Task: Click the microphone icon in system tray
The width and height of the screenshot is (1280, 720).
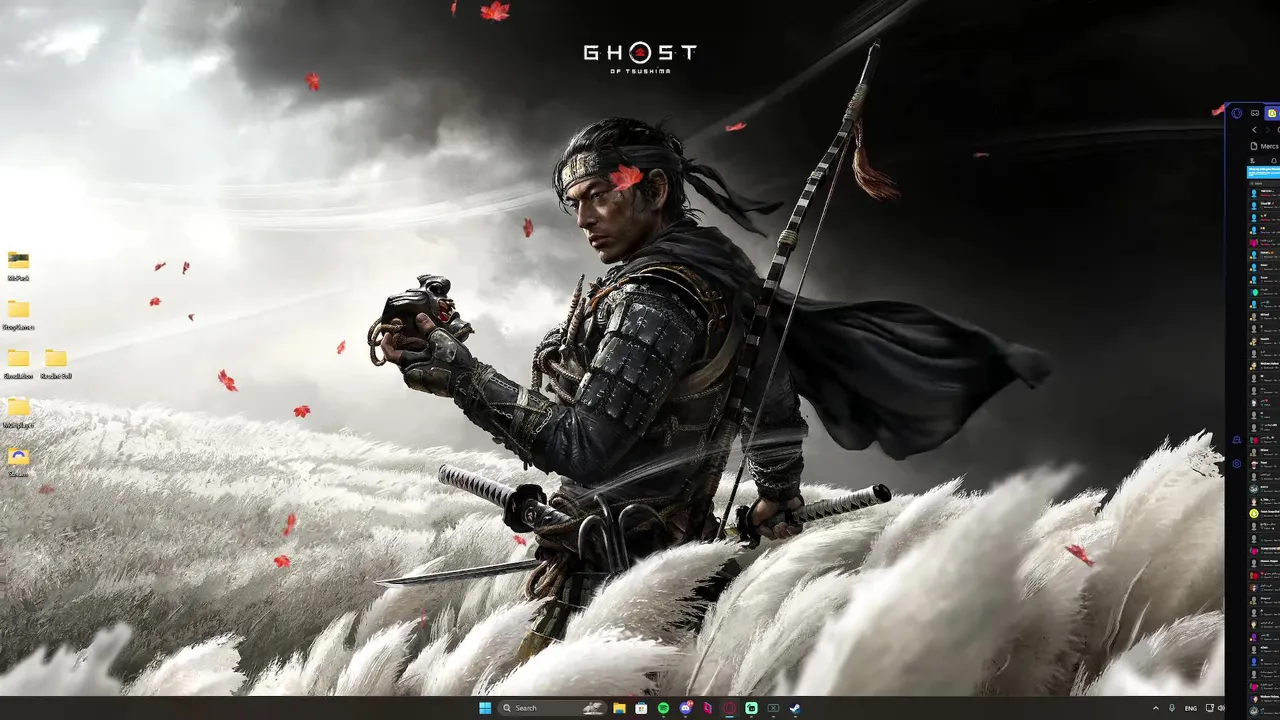Action: click(1172, 708)
